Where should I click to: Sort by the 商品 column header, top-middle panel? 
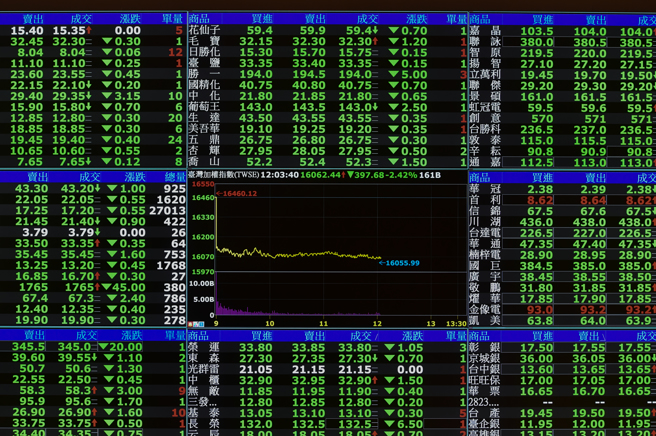[199, 19]
